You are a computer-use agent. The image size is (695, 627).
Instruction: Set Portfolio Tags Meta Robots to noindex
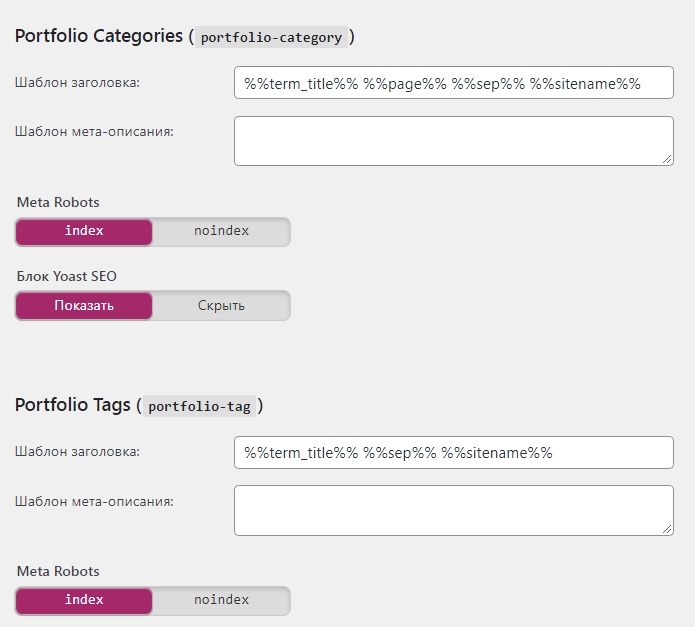click(221, 600)
